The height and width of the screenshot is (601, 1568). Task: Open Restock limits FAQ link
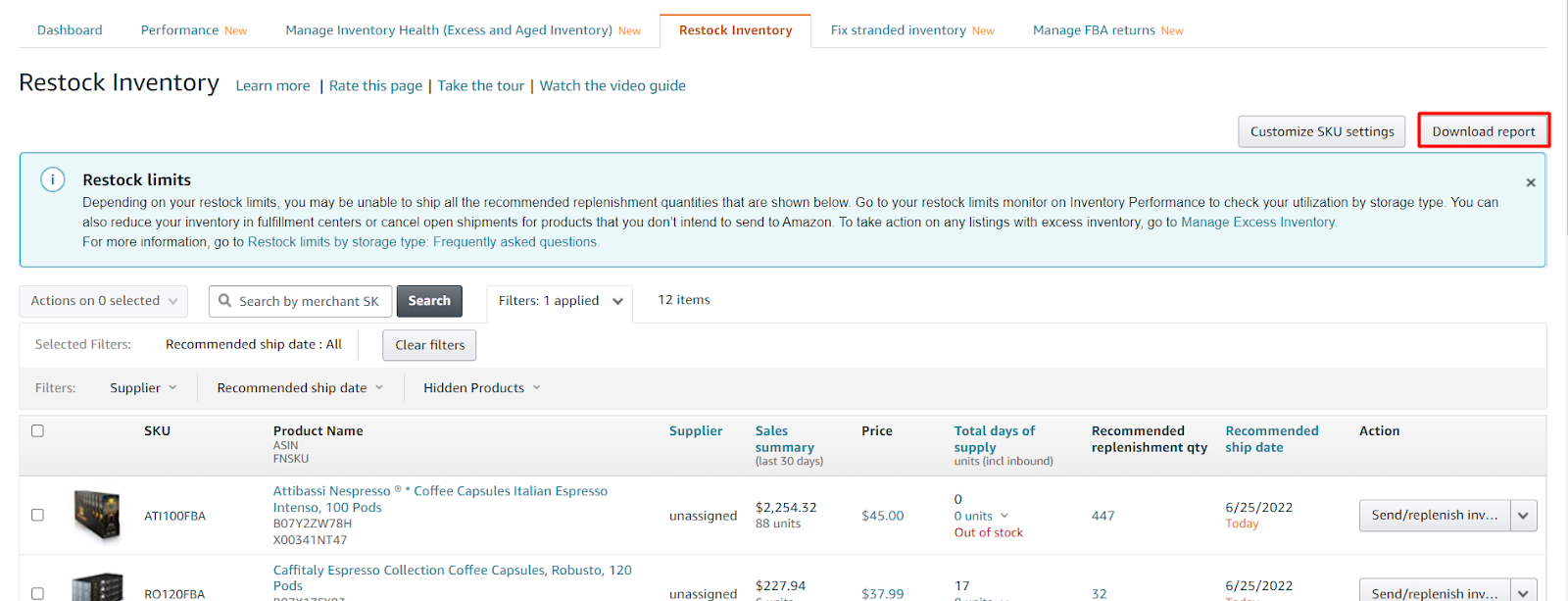coord(422,242)
